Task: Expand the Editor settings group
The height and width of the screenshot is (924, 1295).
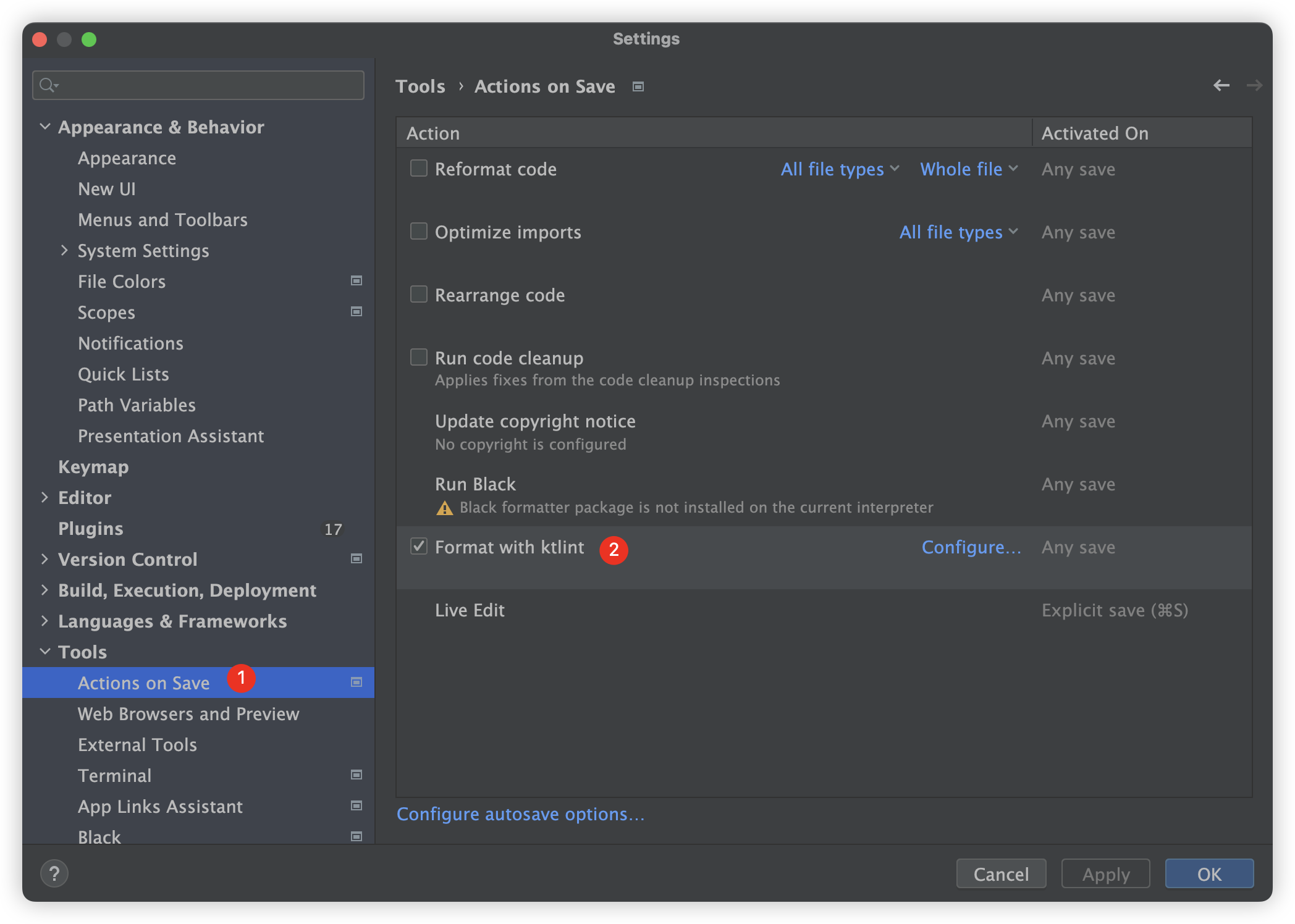Action: [44, 497]
